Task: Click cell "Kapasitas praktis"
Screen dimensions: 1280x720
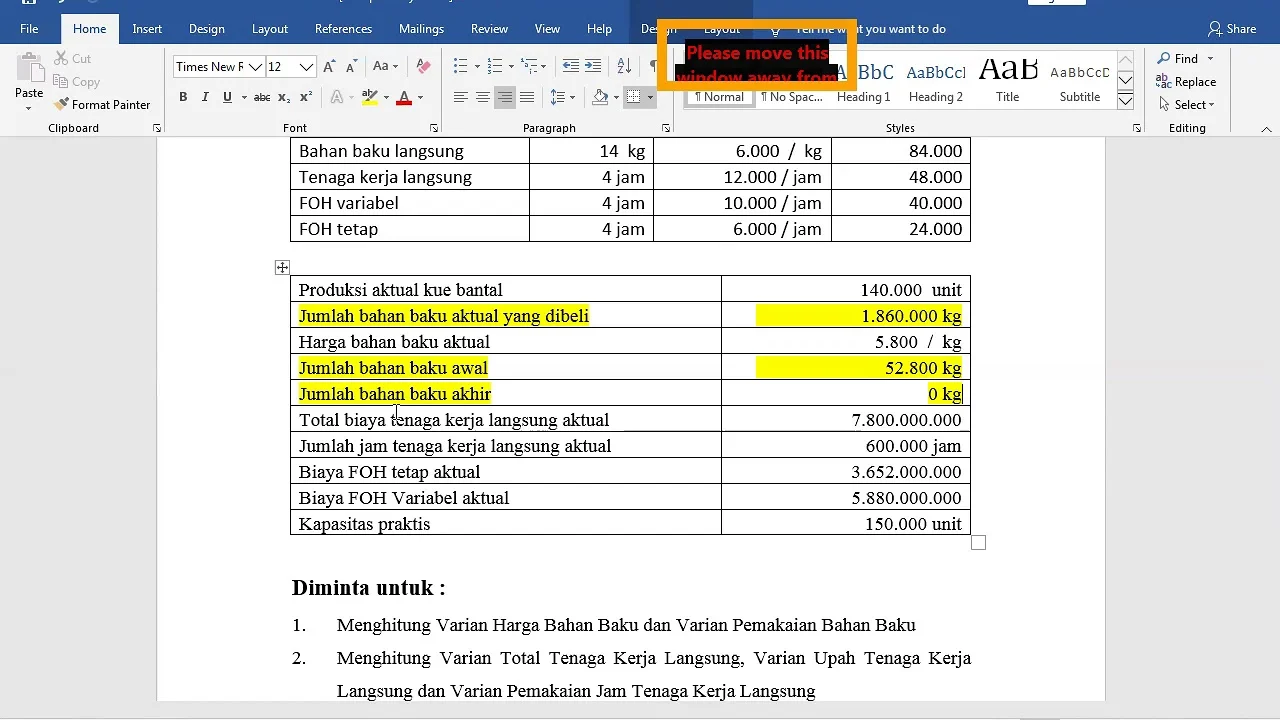Action: (506, 524)
